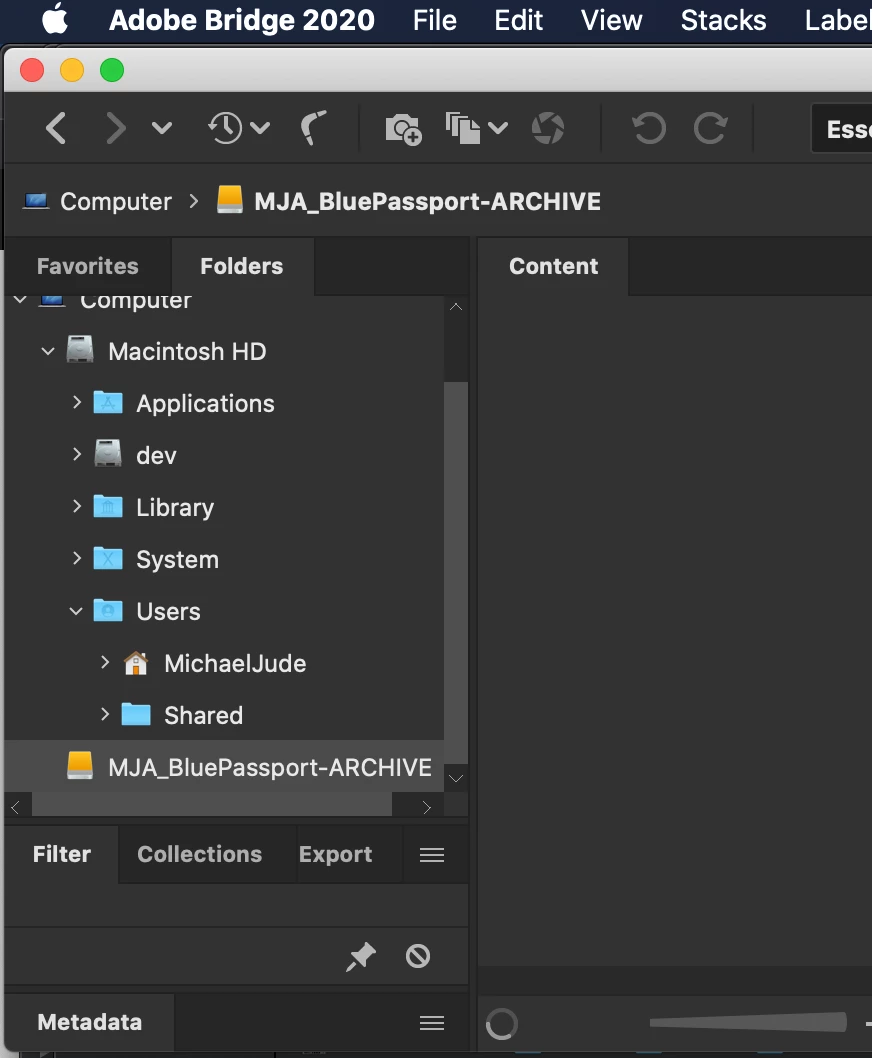Expand the dev volume

pyautogui.click(x=76, y=454)
